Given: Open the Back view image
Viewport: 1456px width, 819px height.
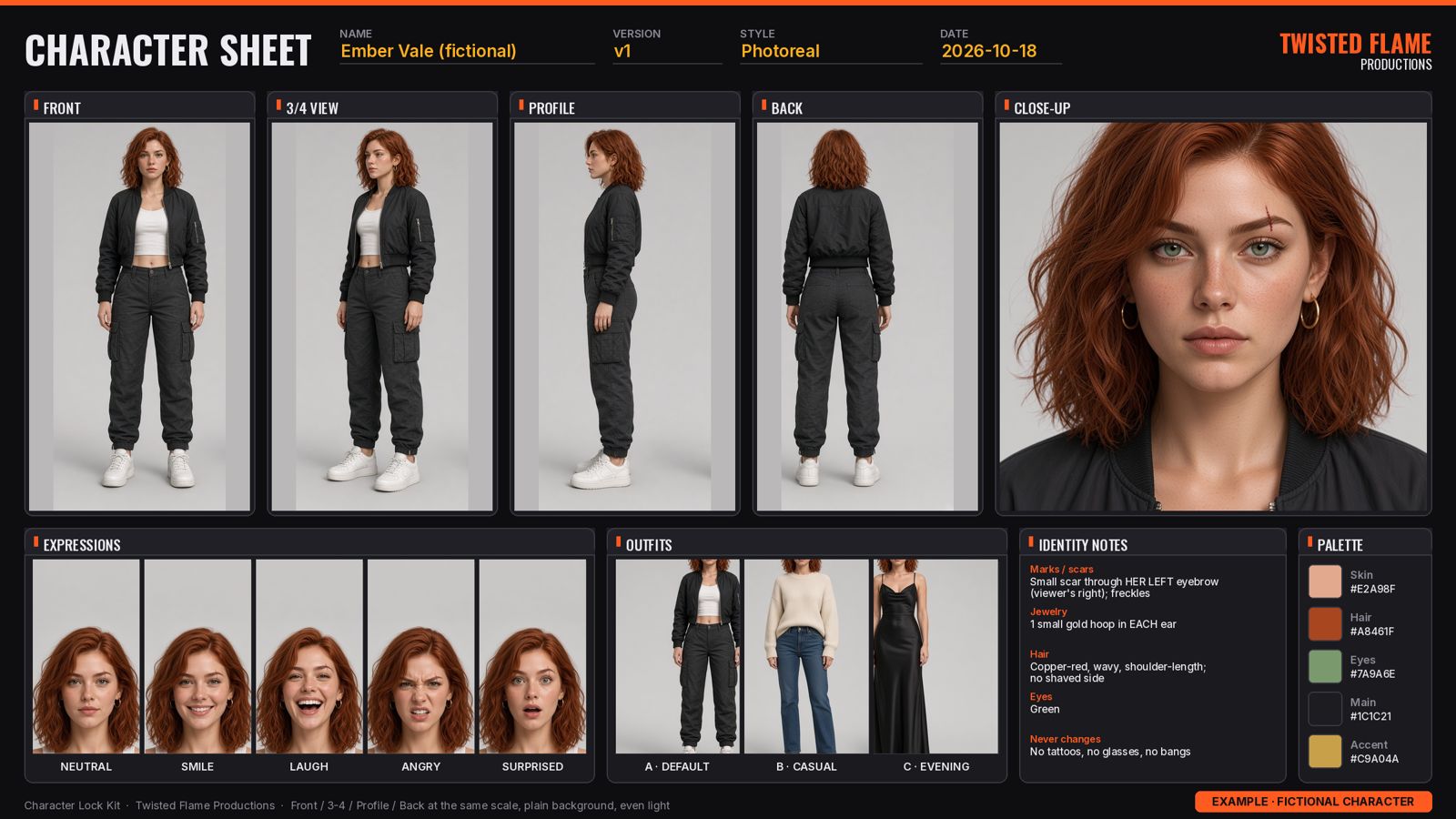Looking at the screenshot, I should click(x=867, y=317).
